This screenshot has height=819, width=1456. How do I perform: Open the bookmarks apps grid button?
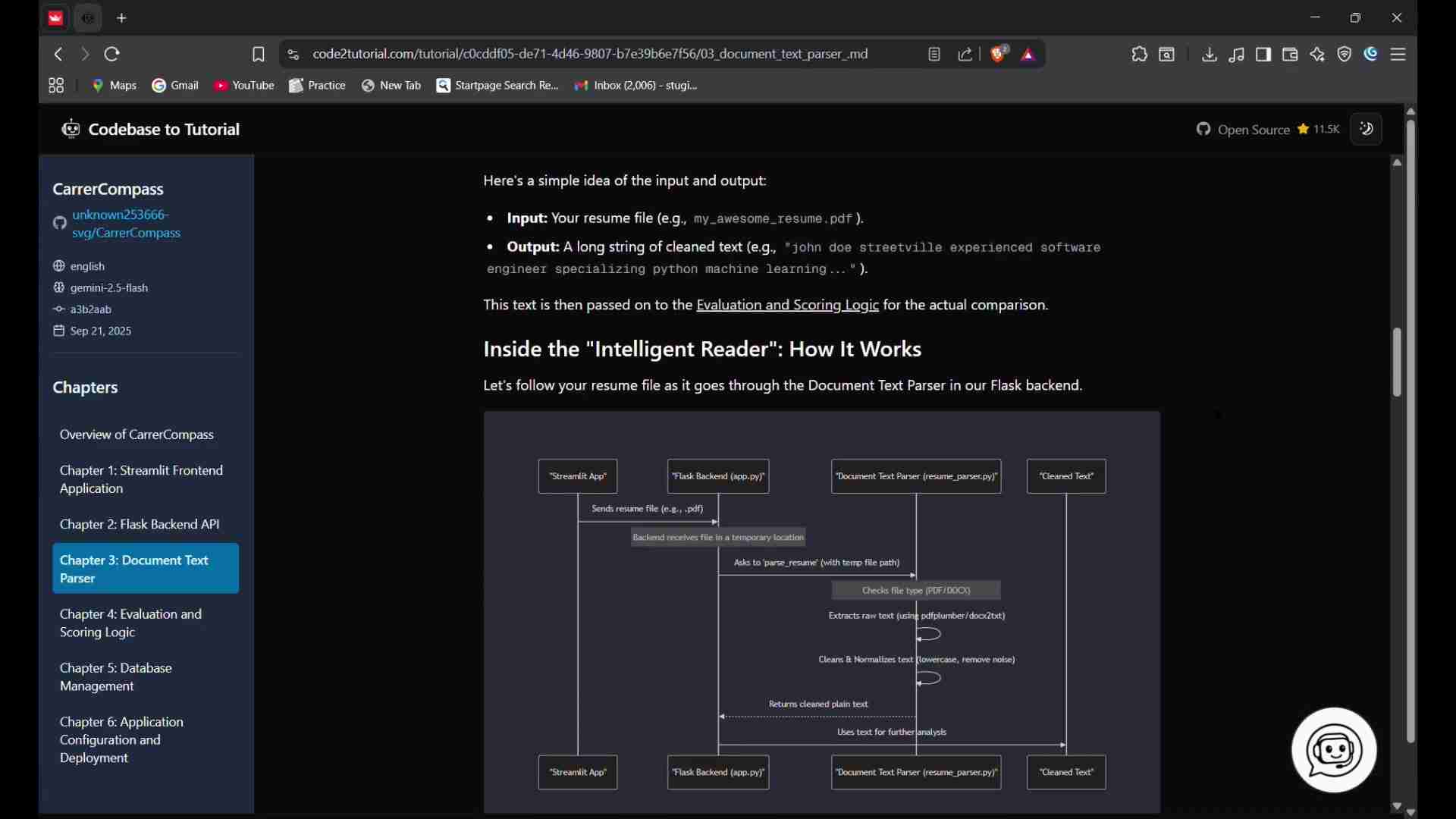pos(56,86)
